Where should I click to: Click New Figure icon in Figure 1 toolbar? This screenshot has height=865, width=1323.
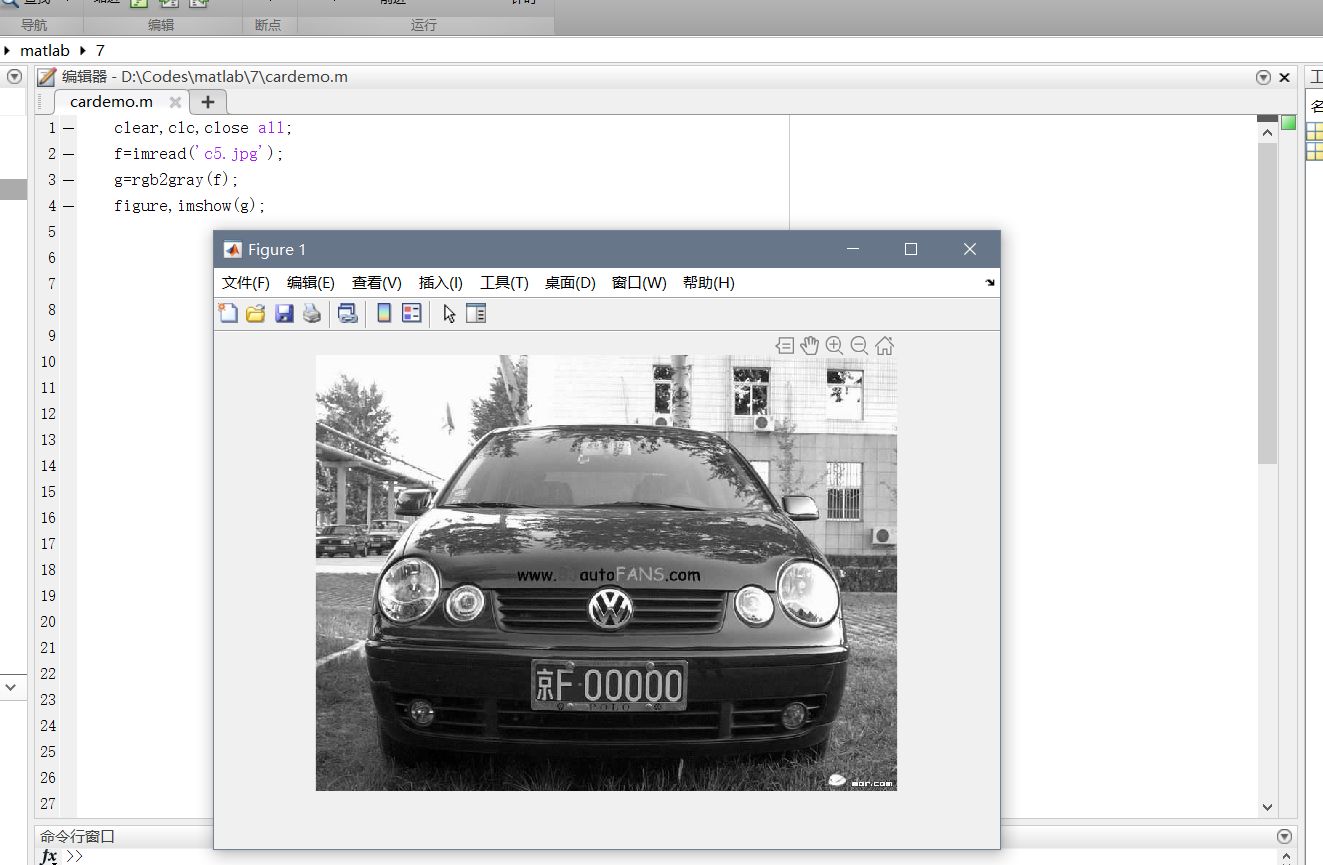[228, 313]
